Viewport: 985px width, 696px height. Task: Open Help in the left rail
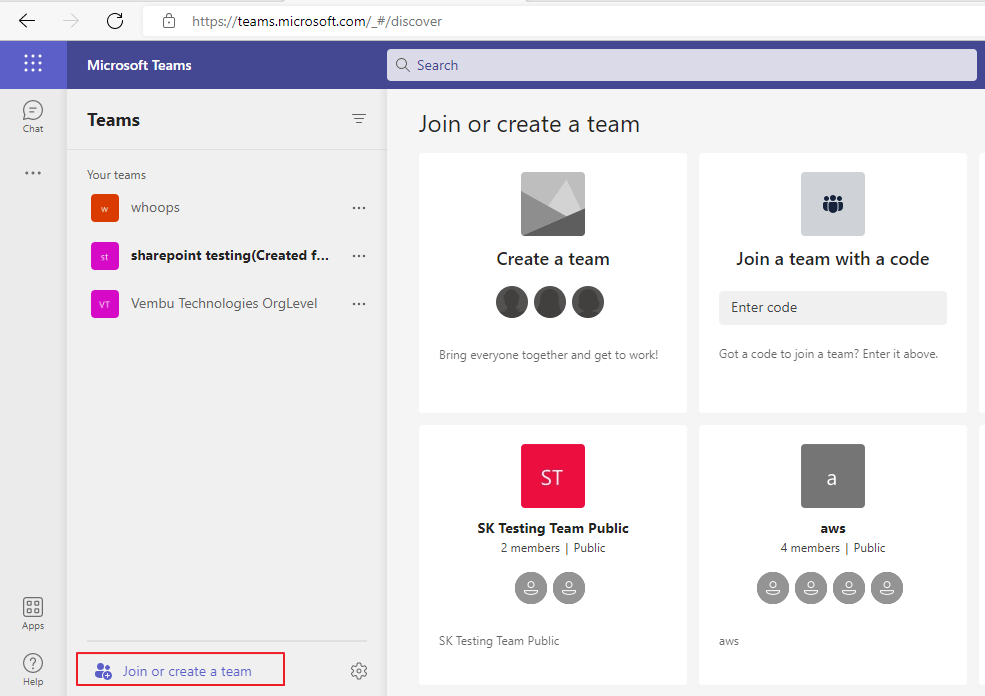33,670
